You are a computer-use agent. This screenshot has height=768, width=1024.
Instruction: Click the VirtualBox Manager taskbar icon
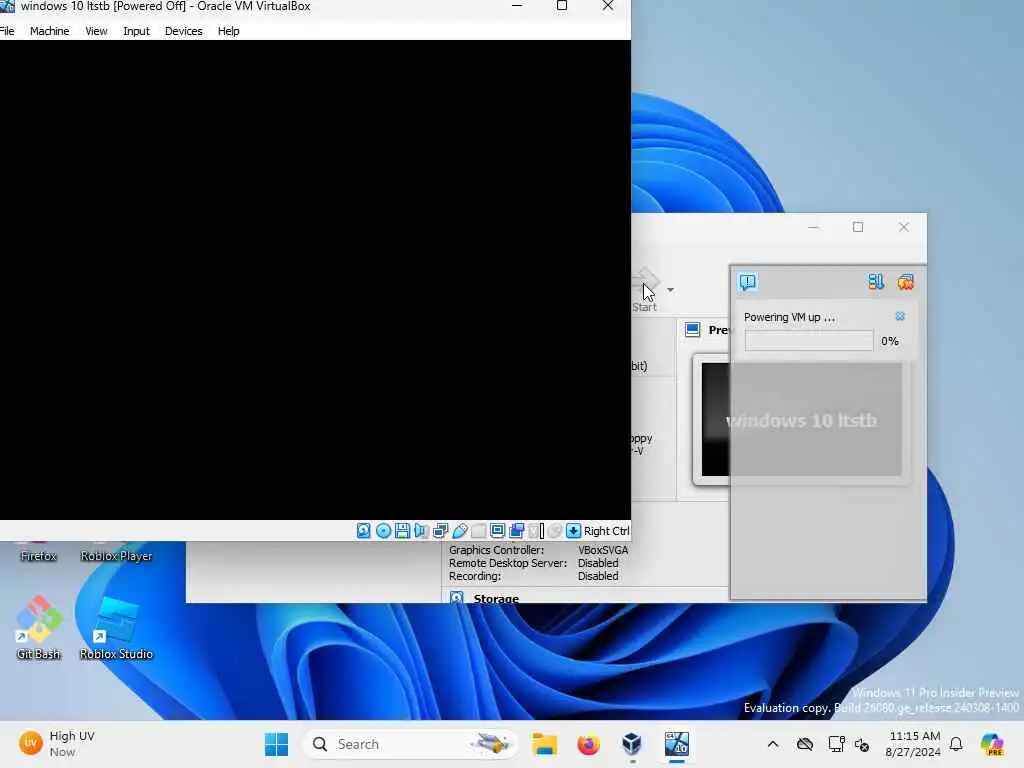[x=632, y=744]
